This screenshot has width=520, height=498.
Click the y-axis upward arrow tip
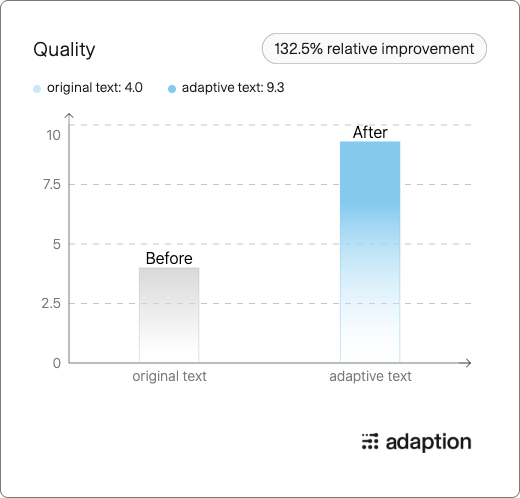pos(69,115)
